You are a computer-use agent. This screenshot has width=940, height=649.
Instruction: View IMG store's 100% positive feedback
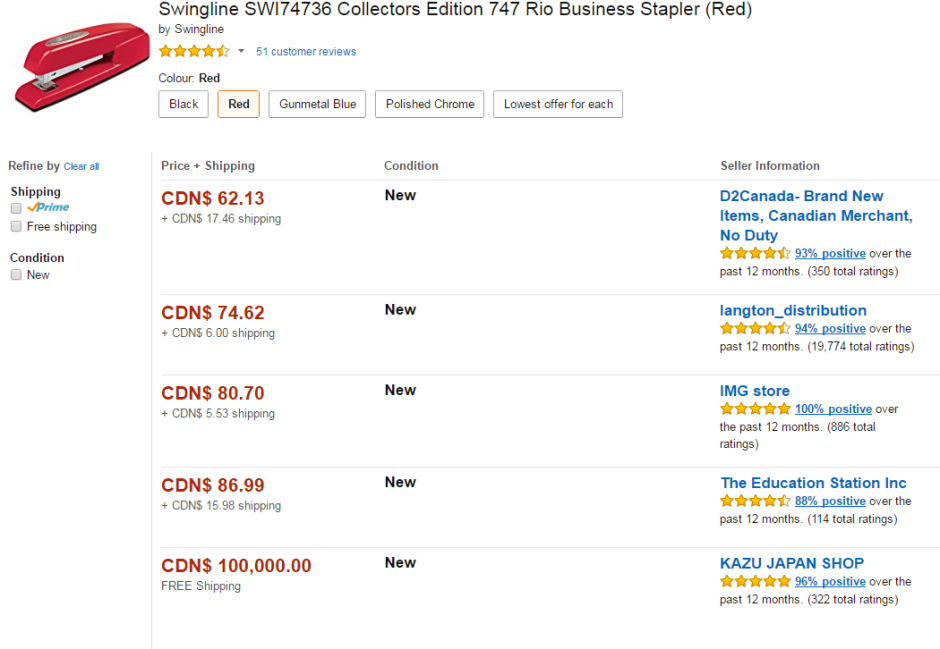tap(833, 409)
